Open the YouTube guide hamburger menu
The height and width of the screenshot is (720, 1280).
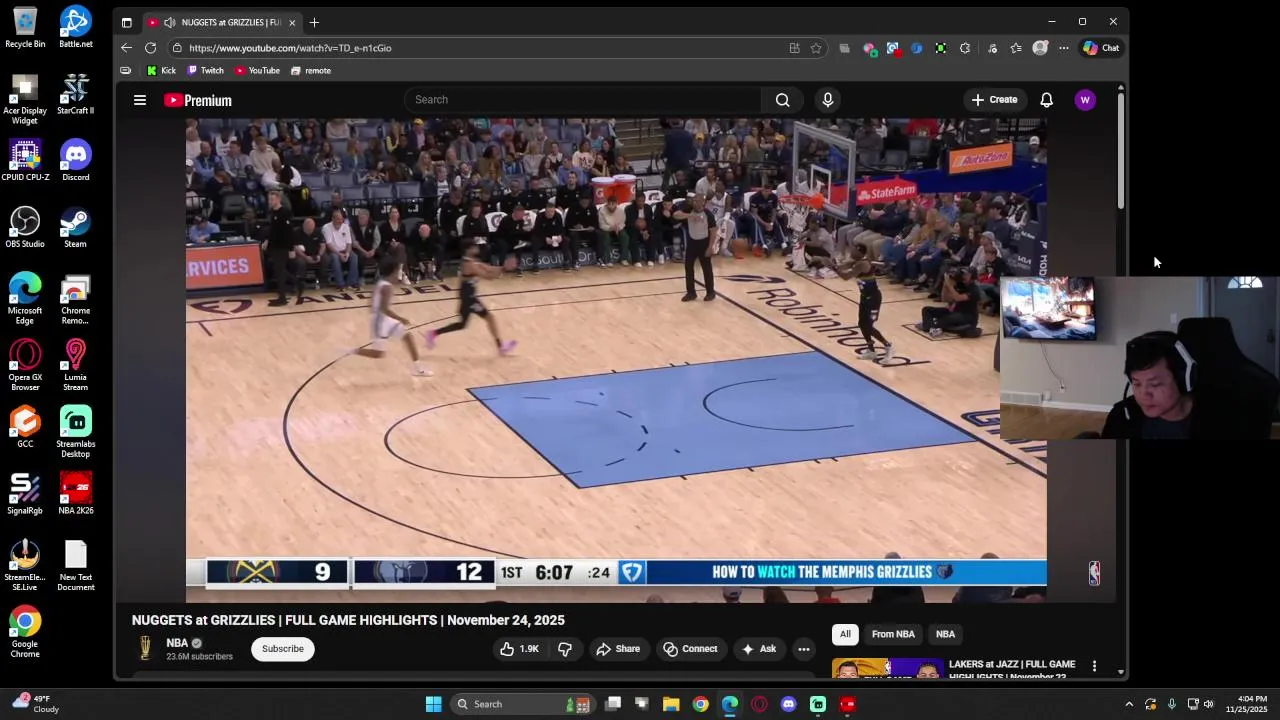coord(140,100)
